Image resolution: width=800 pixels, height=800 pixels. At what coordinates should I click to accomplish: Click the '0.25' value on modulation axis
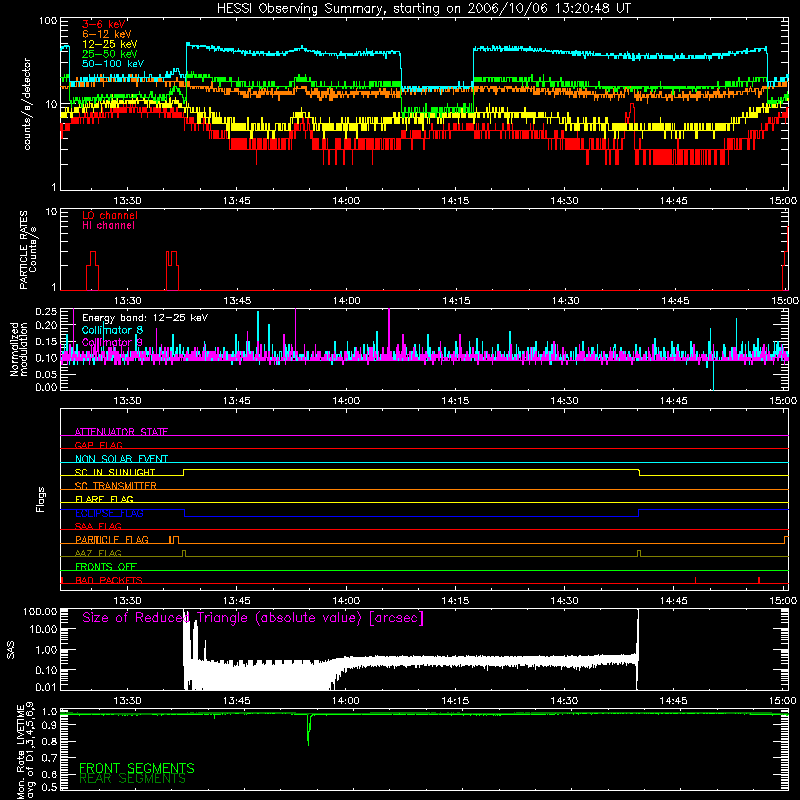tap(47, 311)
